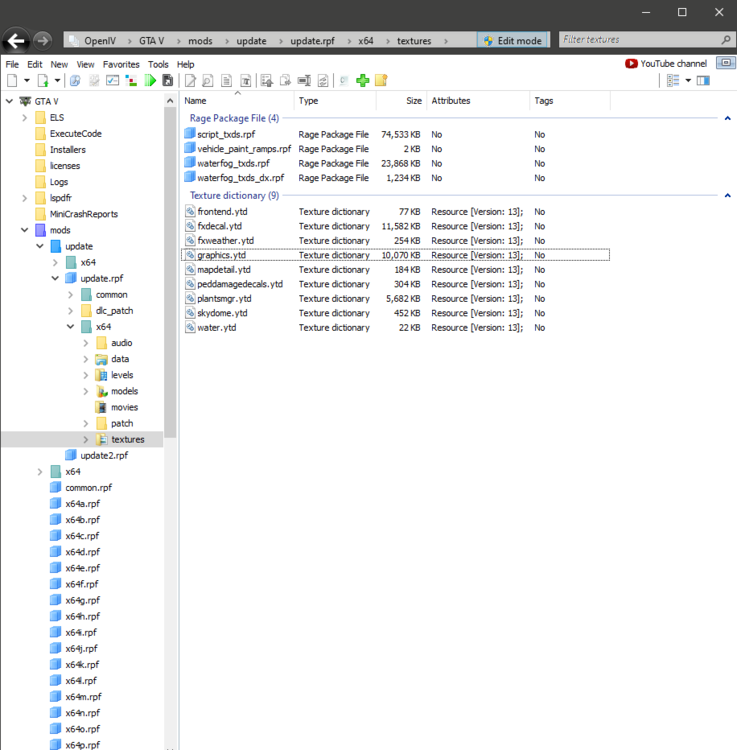This screenshot has height=750, width=737.
Task: Click the forward navigation arrow
Action: point(43,41)
